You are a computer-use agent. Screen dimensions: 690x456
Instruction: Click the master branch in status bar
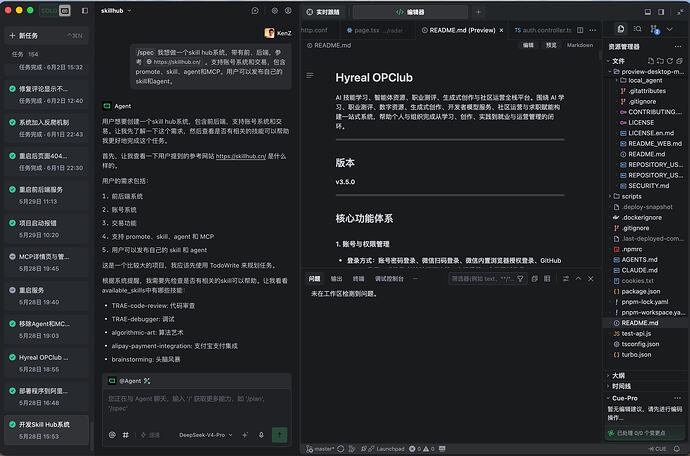point(320,449)
